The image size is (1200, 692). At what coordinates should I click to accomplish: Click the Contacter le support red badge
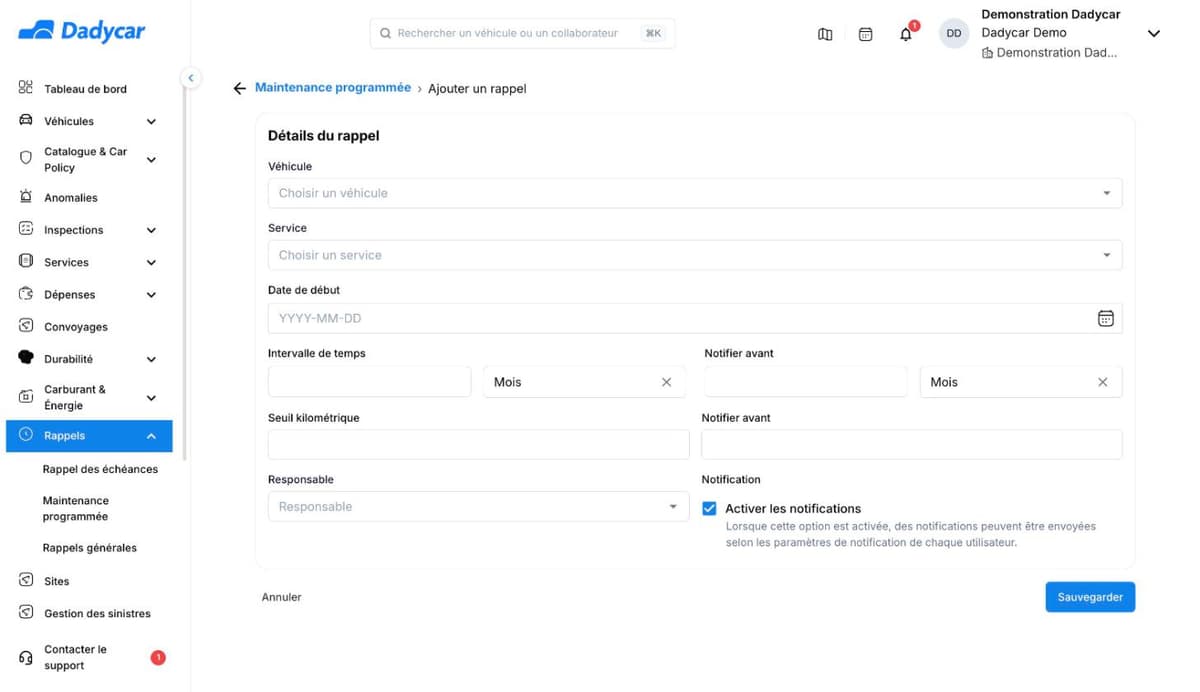(x=158, y=657)
